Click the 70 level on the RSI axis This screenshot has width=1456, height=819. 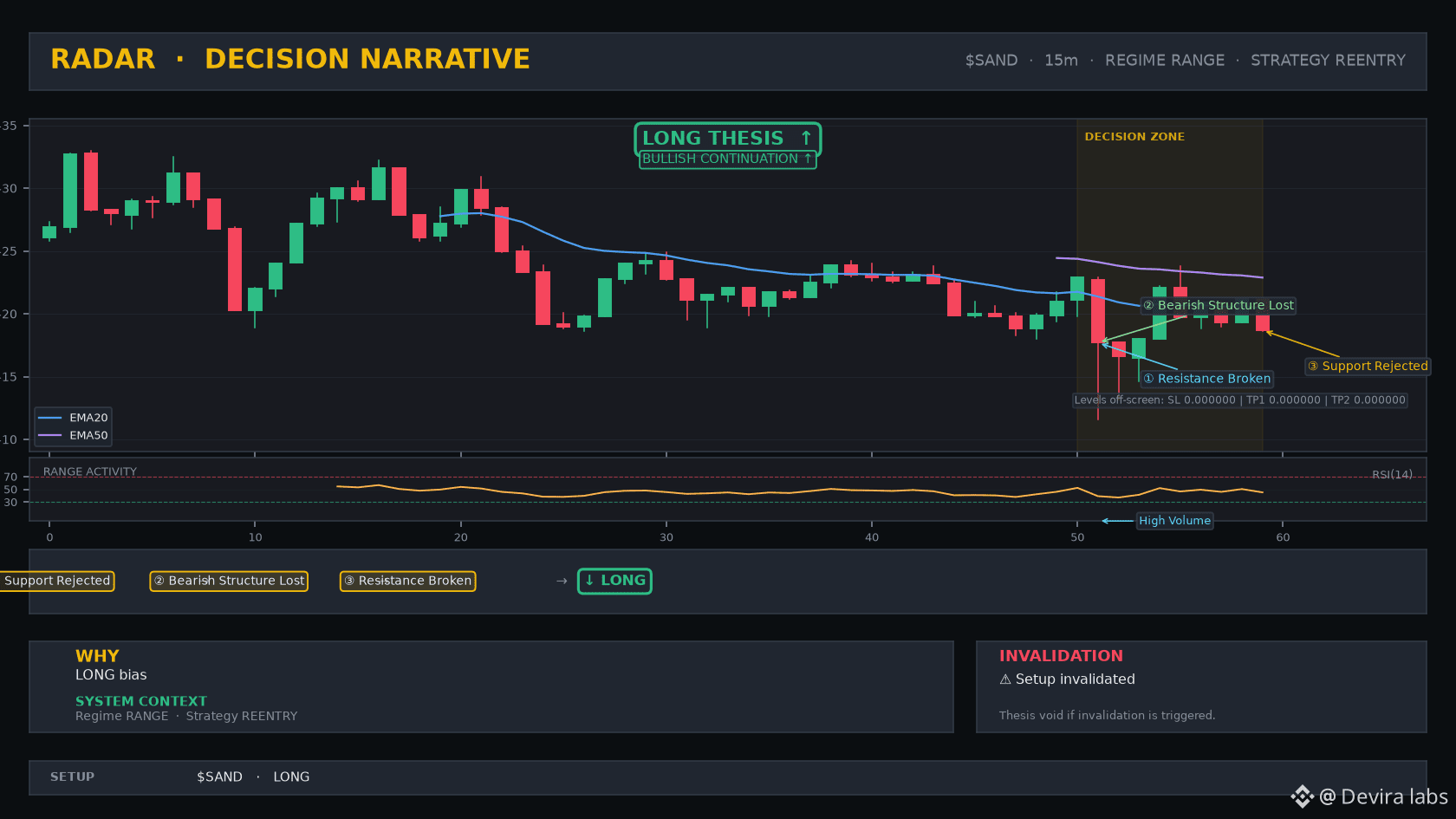tap(10, 477)
